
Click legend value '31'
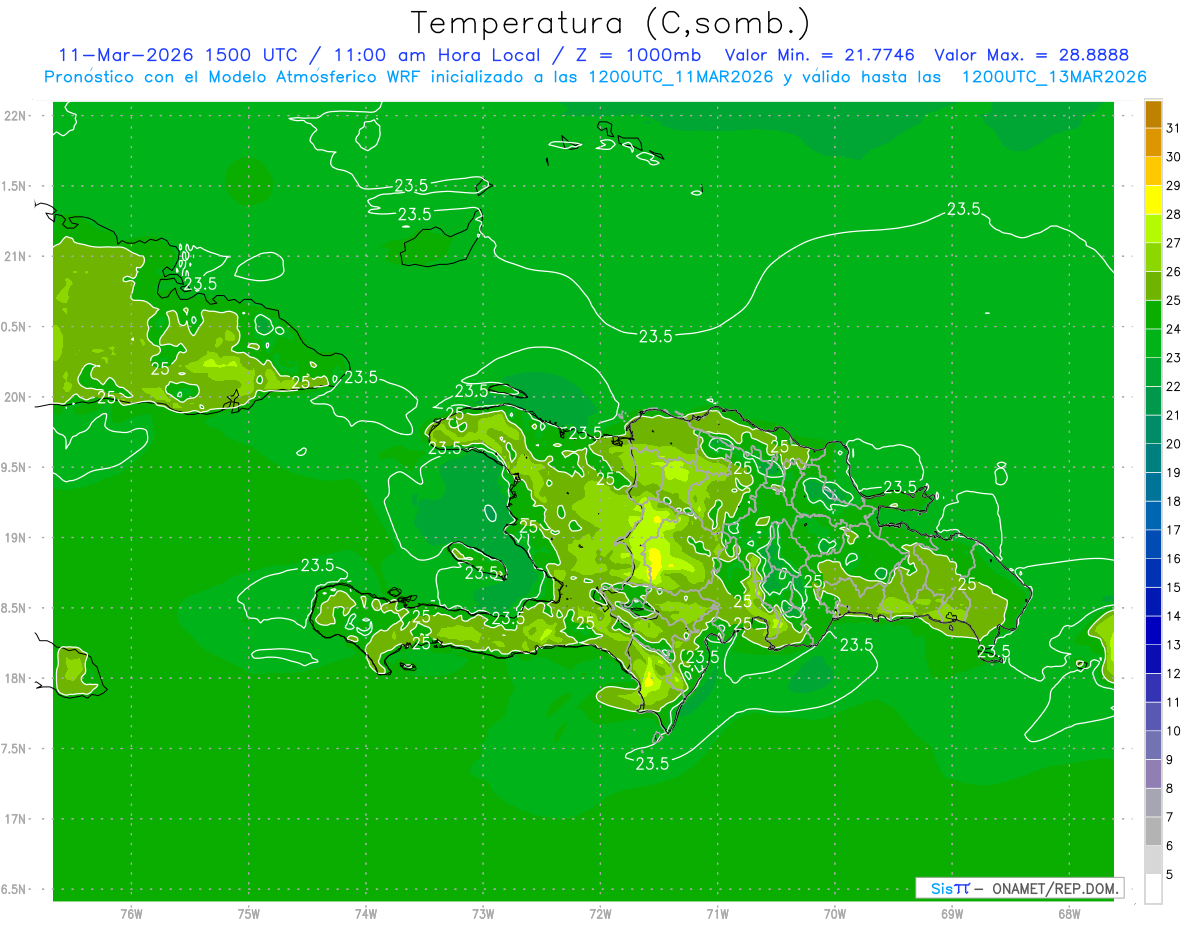1173,128
